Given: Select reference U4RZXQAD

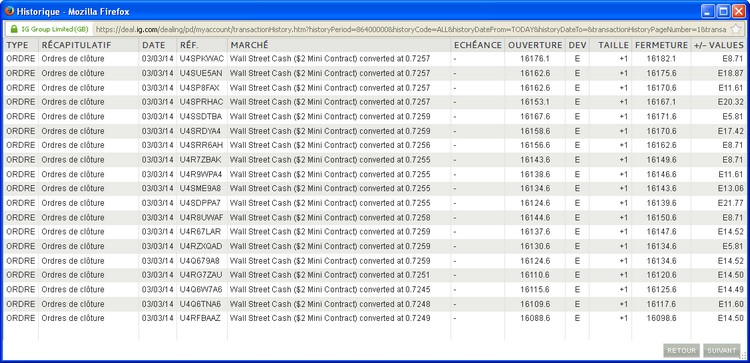Looking at the screenshot, I should (x=201, y=246).
